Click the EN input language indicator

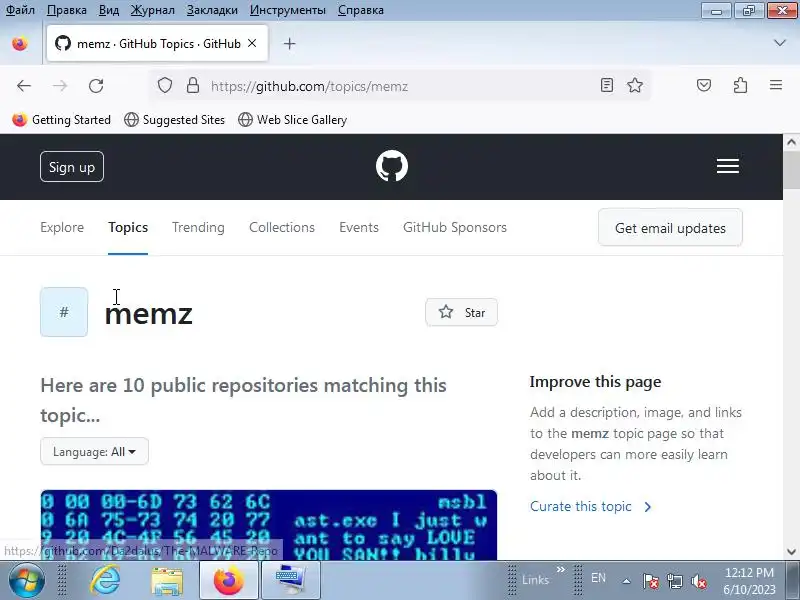[x=598, y=578]
